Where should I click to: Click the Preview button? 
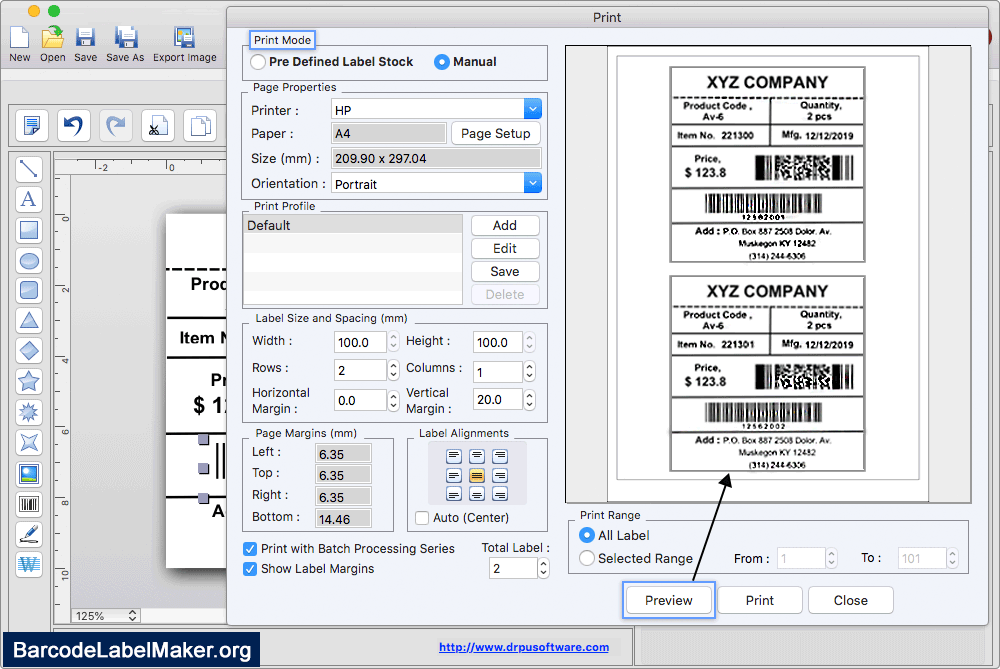[x=668, y=600]
